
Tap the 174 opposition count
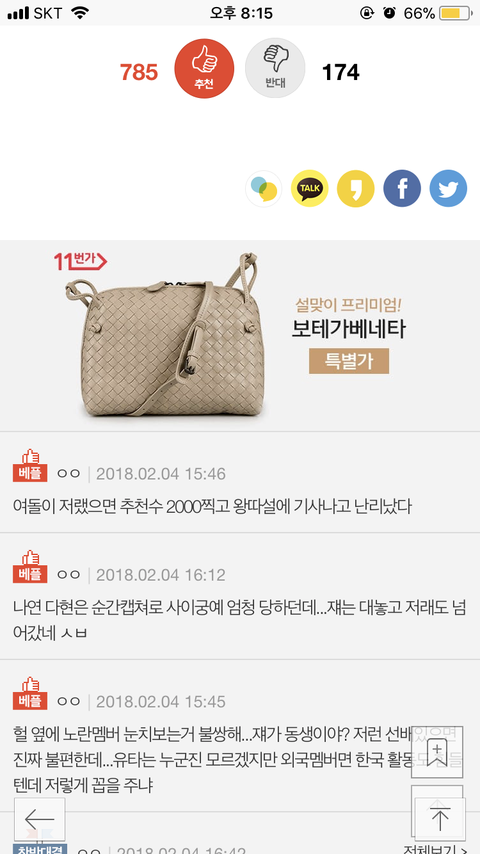coord(341,72)
